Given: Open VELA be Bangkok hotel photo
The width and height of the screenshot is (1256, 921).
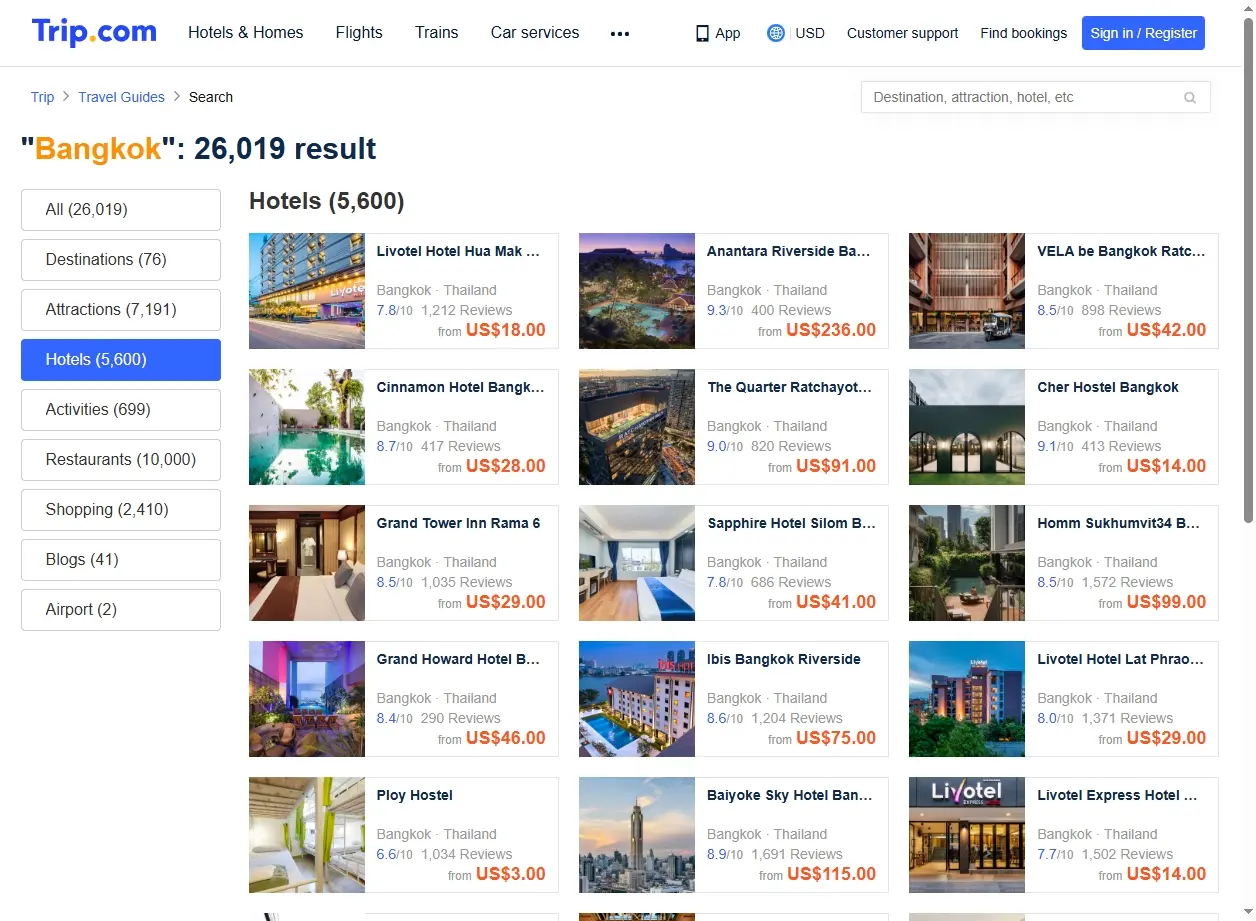Looking at the screenshot, I should click(x=967, y=291).
